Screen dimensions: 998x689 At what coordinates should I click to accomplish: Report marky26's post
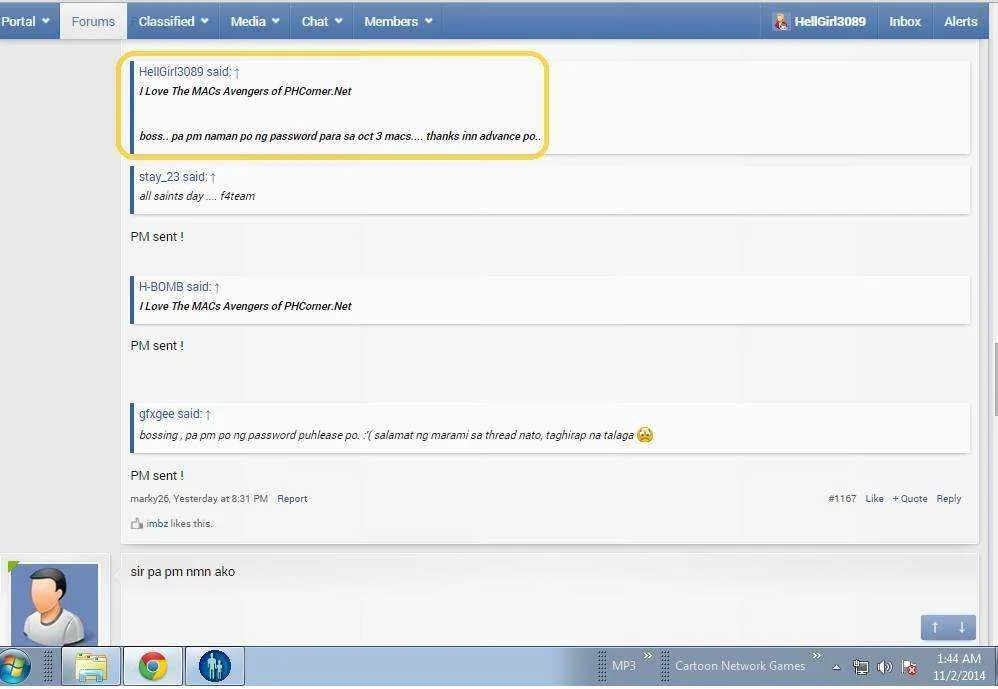click(x=292, y=499)
